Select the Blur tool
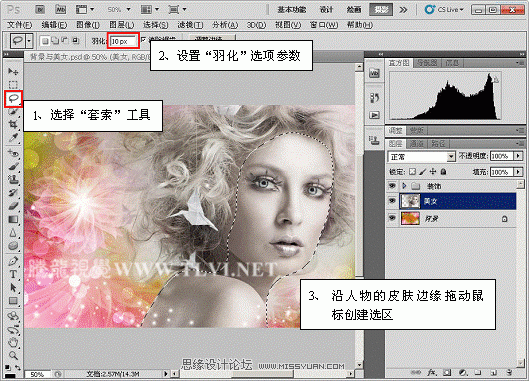The image size is (529, 381). [x=13, y=233]
